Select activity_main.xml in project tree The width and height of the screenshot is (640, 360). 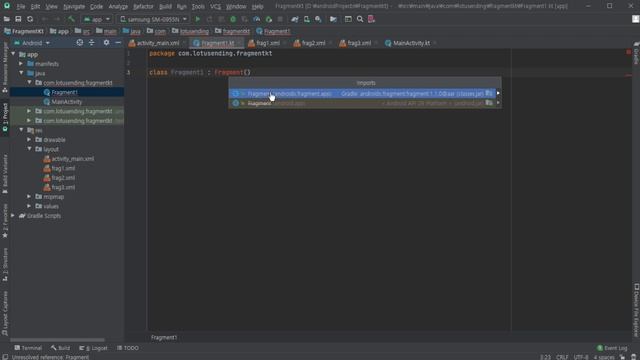(x=72, y=159)
